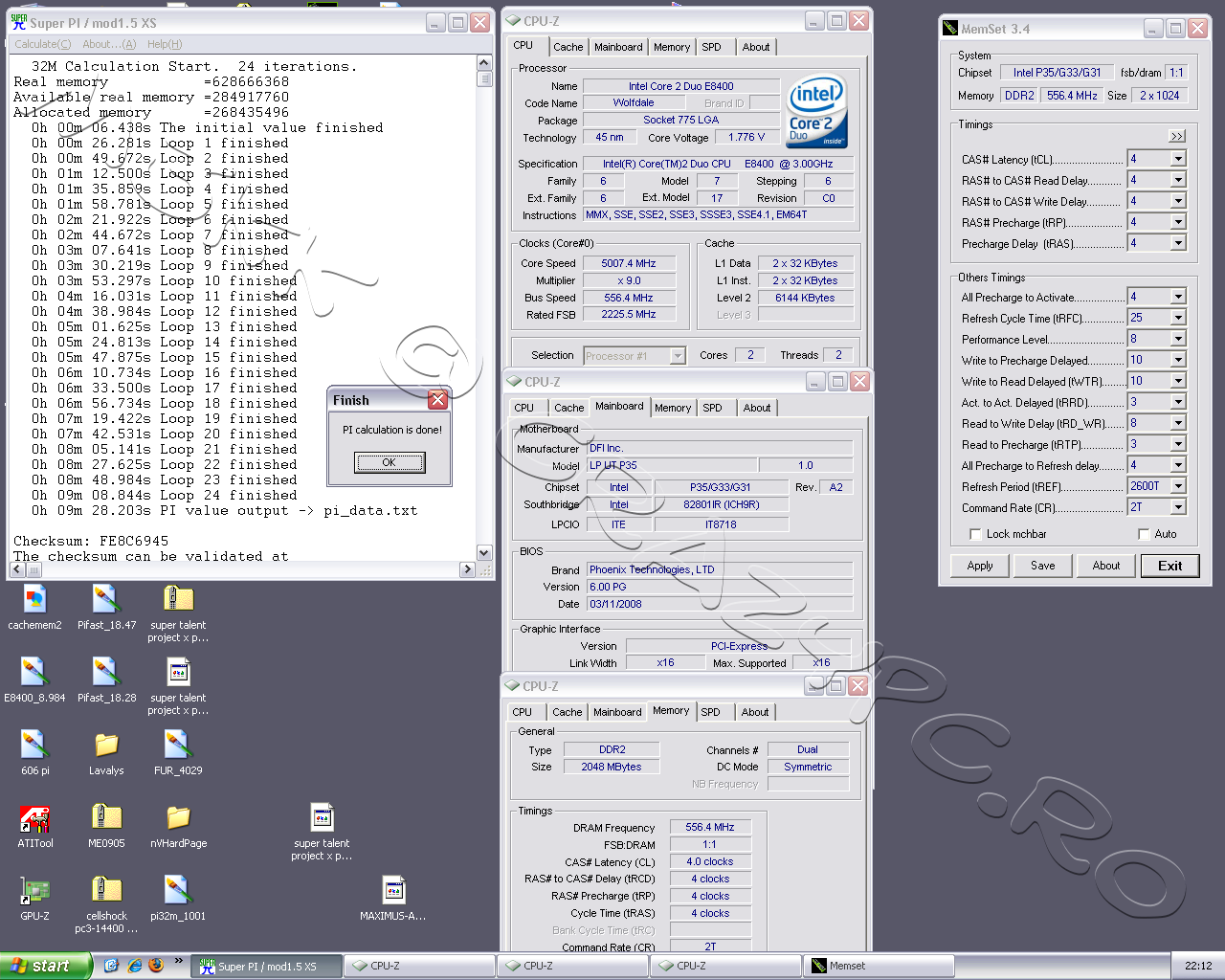Click Super PI horizontal scrollbar right arrow
This screenshot has width=1225, height=980.
(x=467, y=569)
